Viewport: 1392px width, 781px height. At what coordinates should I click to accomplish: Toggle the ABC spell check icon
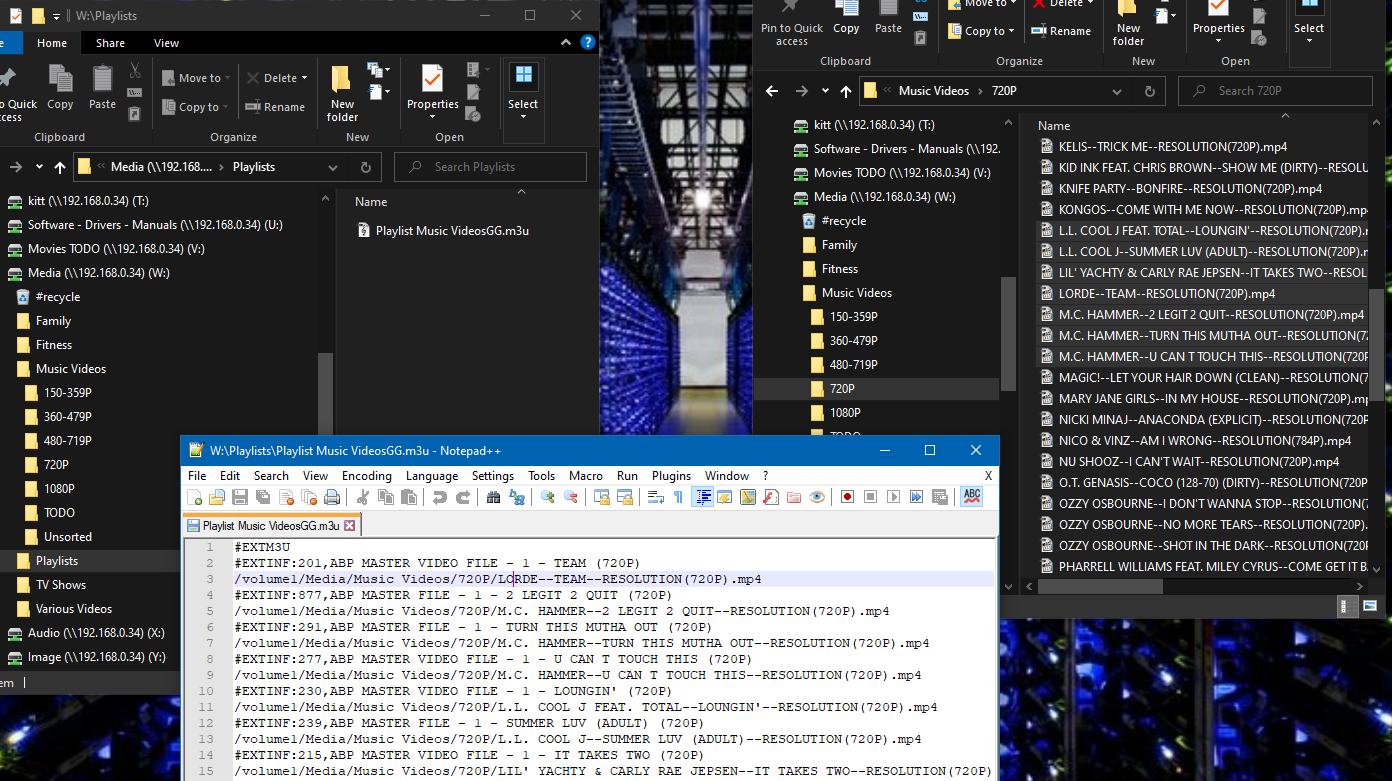pyautogui.click(x=970, y=497)
